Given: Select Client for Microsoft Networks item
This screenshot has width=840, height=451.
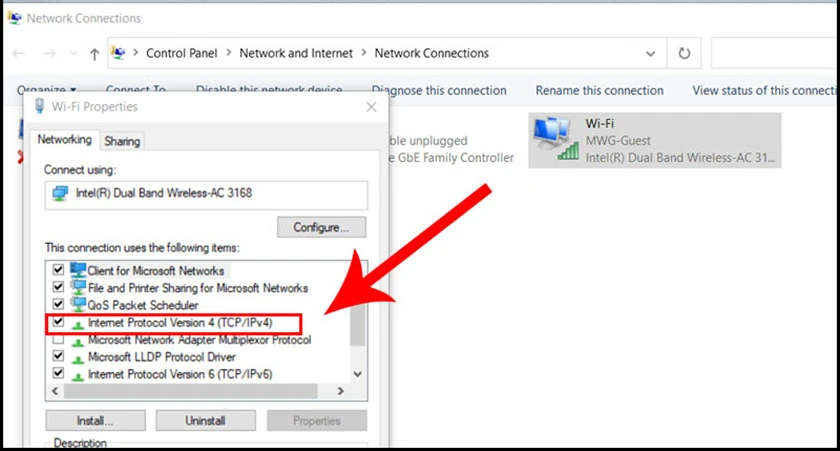Looking at the screenshot, I should click(x=155, y=270).
